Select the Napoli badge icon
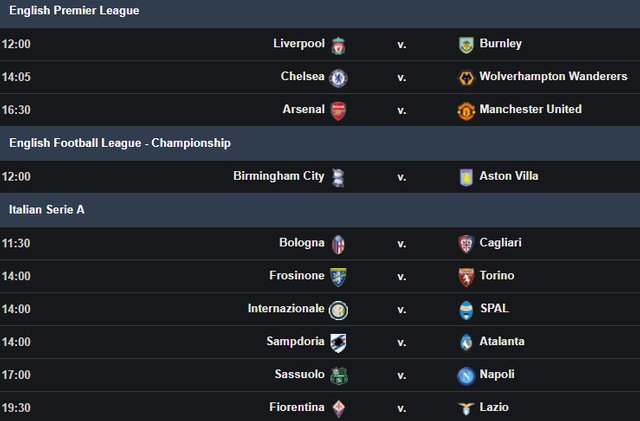 point(464,376)
